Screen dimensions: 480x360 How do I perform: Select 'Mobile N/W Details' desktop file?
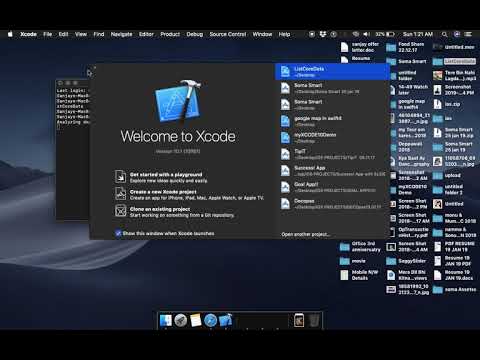click(x=359, y=275)
